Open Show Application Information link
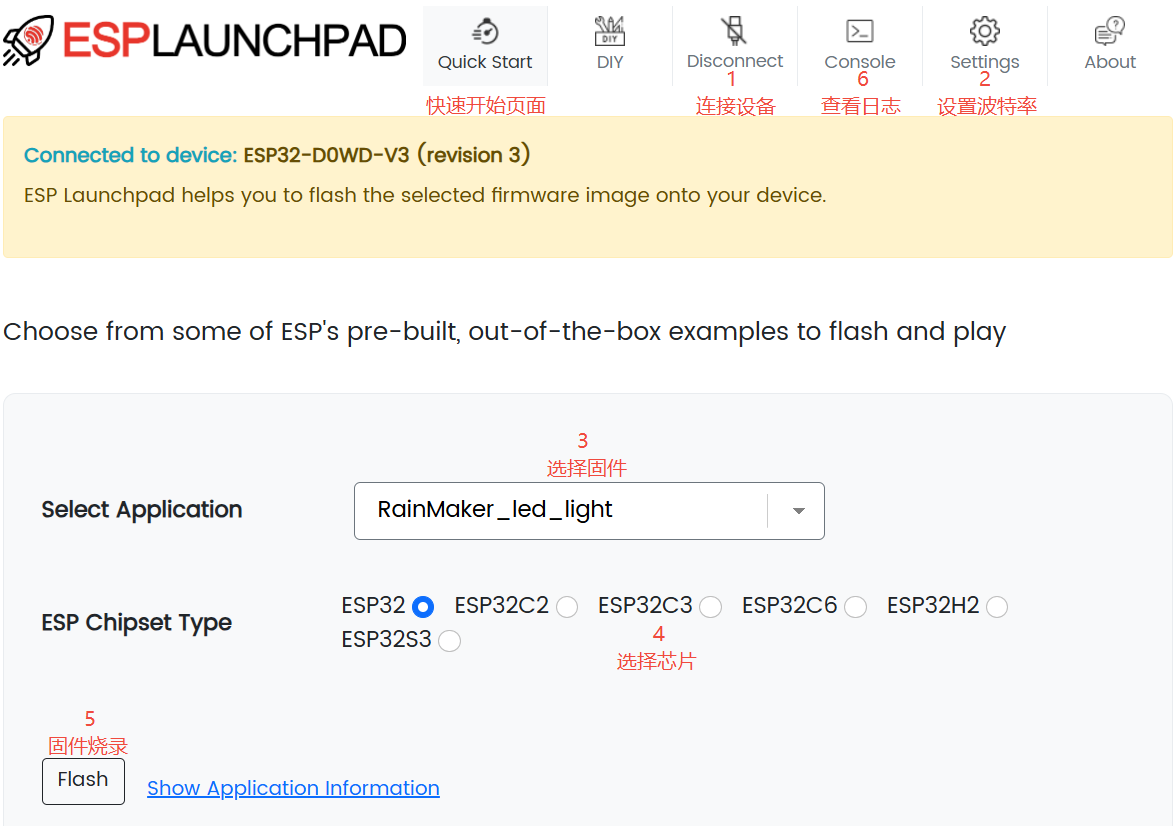Screen dimensions: 1176x826 click(x=293, y=788)
